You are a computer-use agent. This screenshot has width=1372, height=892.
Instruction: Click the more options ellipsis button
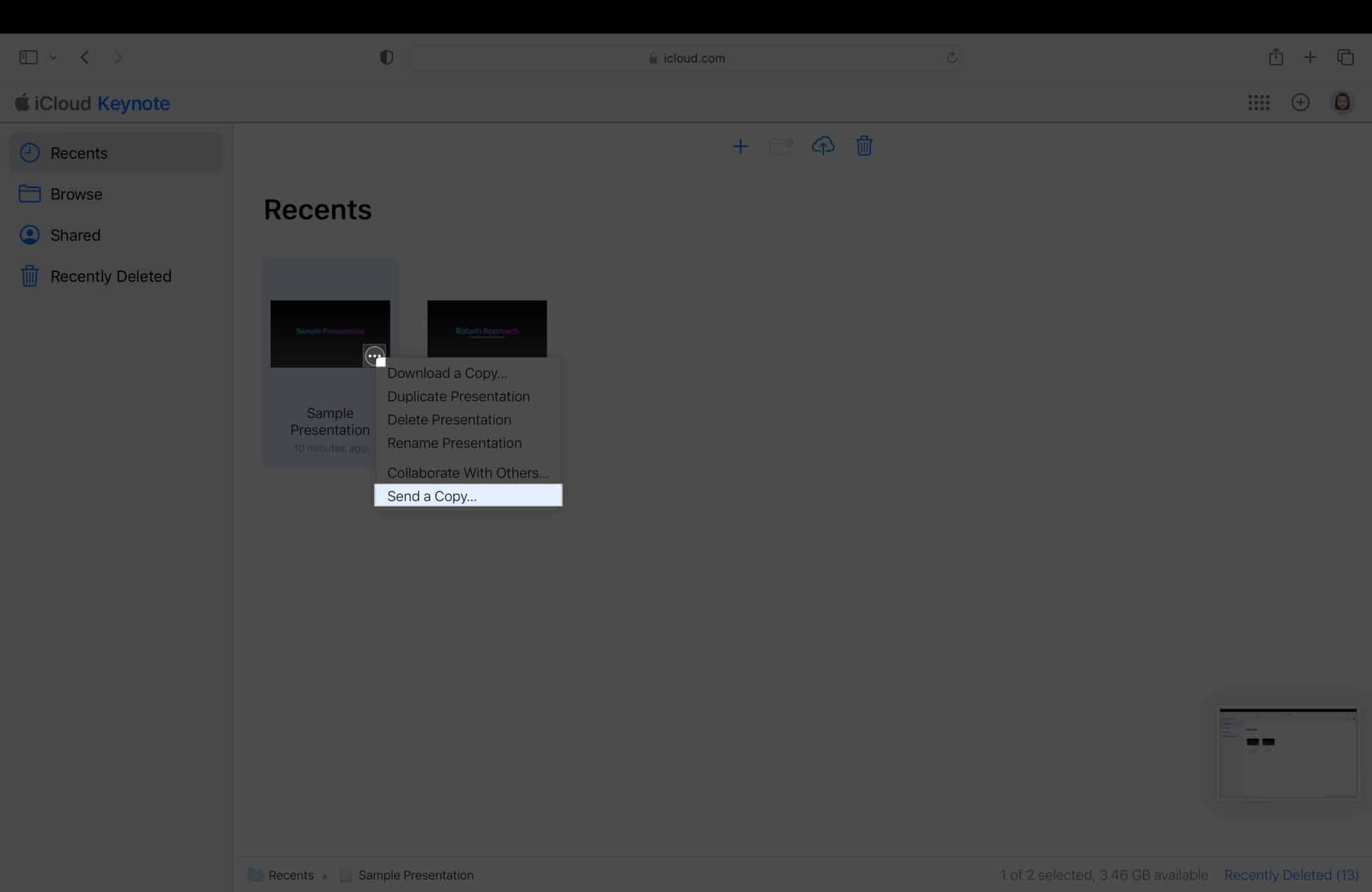[374, 356]
